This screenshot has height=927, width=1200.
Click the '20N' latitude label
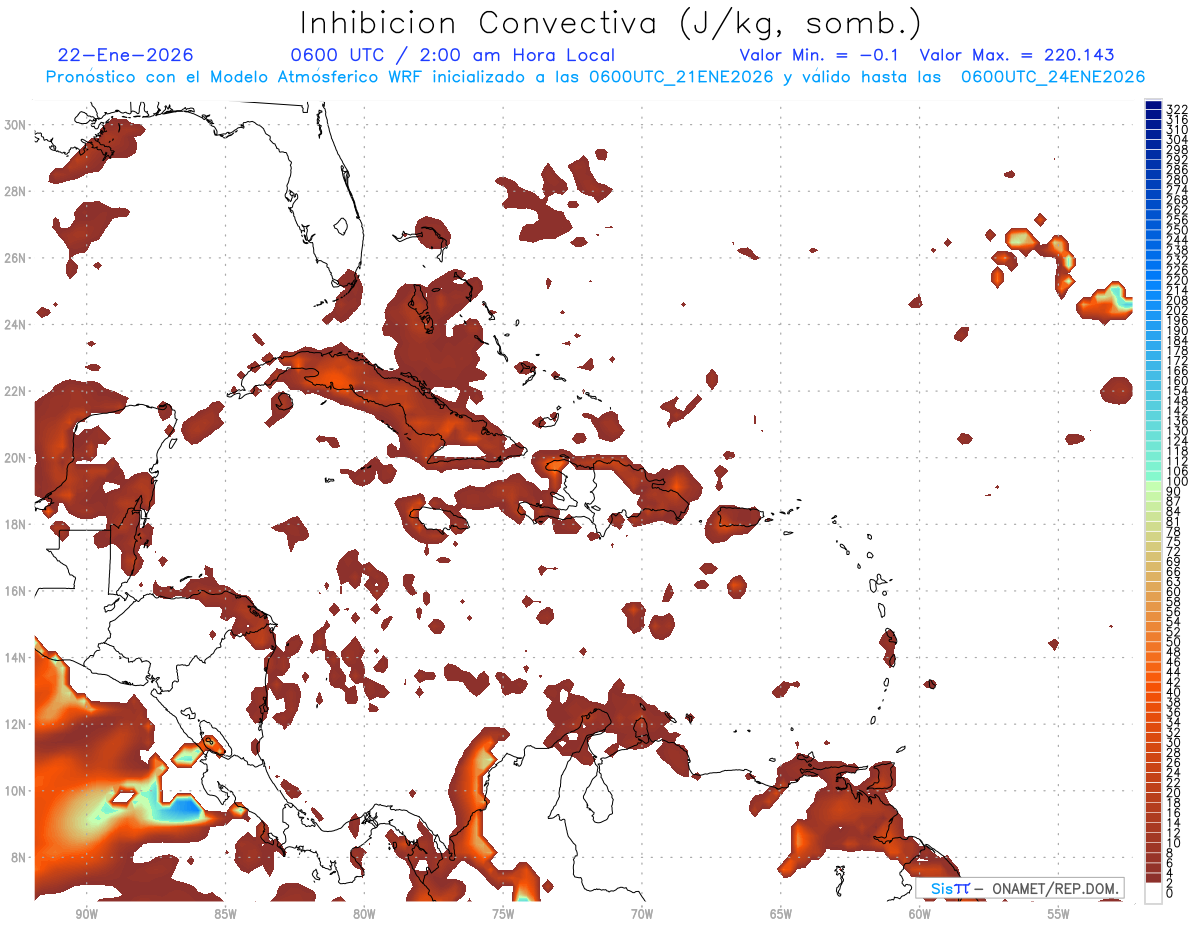click(14, 458)
